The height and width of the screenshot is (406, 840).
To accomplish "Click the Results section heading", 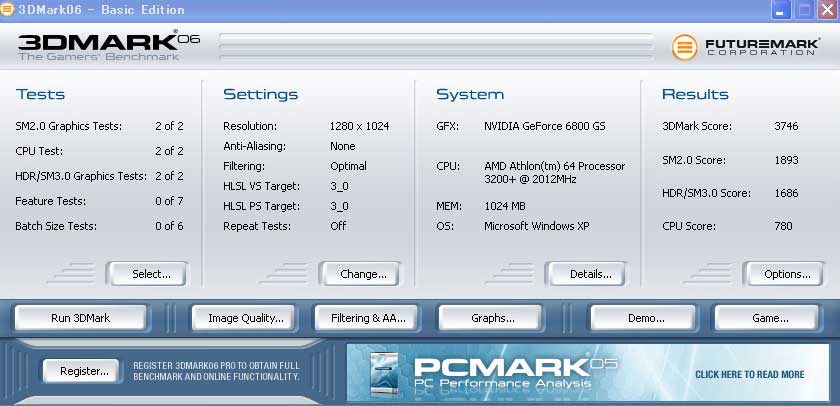I will 695,94.
